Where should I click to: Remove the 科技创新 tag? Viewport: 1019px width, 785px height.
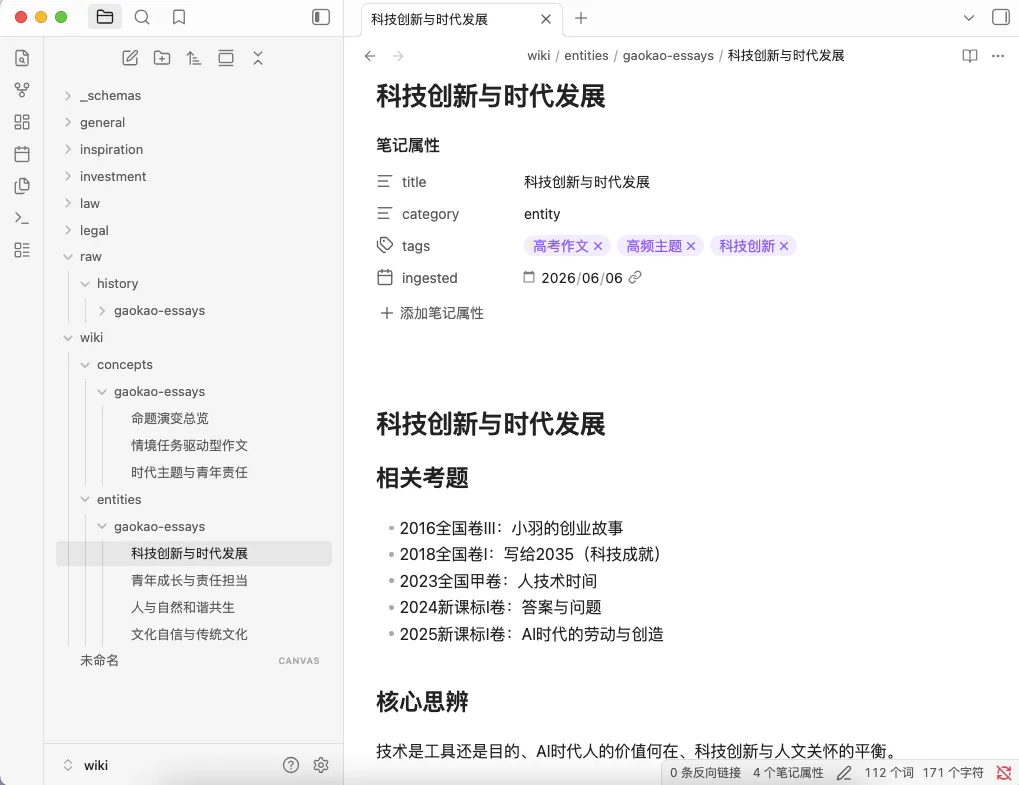(784, 246)
